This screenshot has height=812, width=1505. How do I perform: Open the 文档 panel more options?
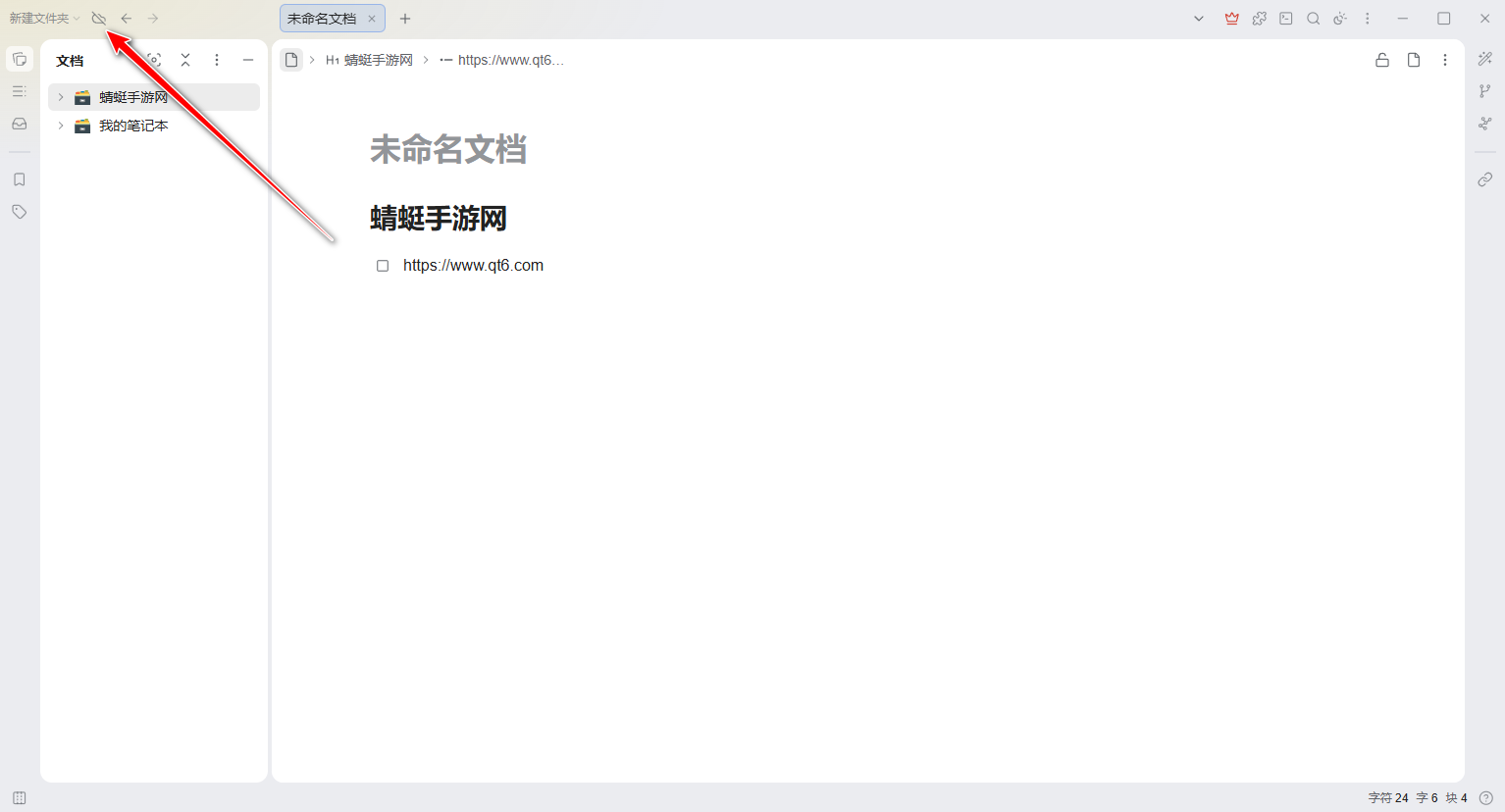click(x=217, y=60)
